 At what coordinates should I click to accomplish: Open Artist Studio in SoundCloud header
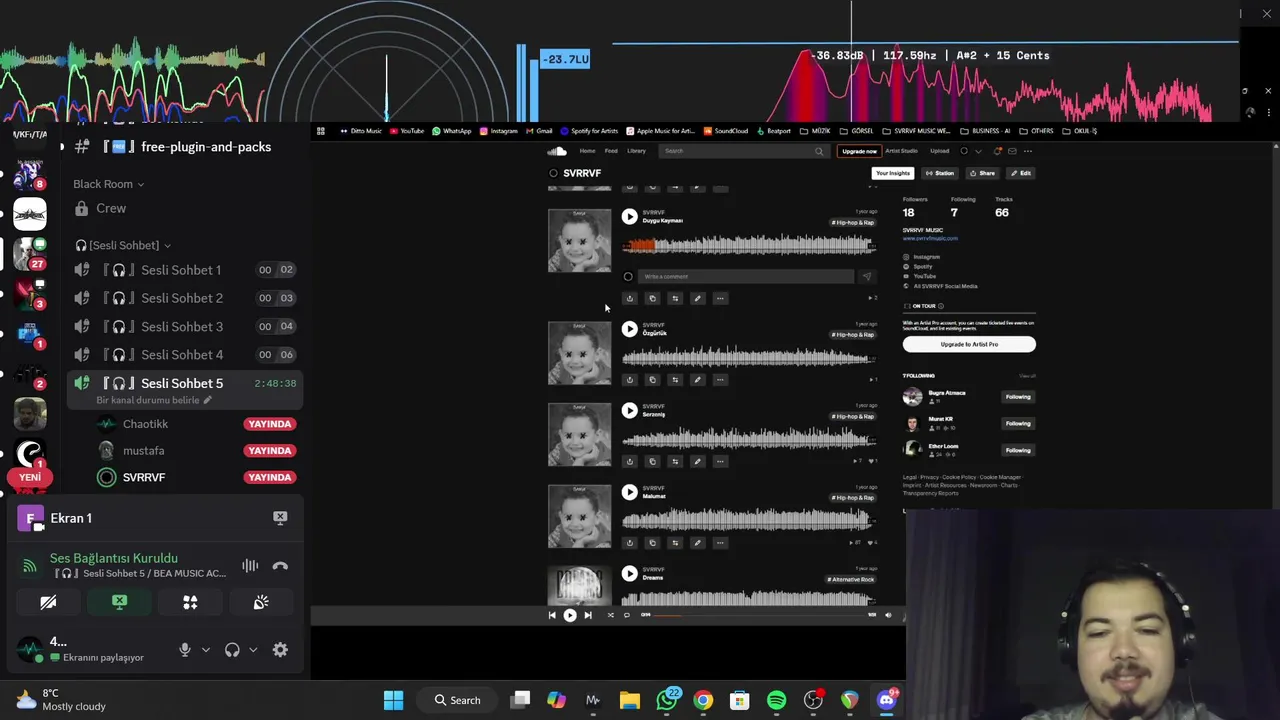coord(901,151)
